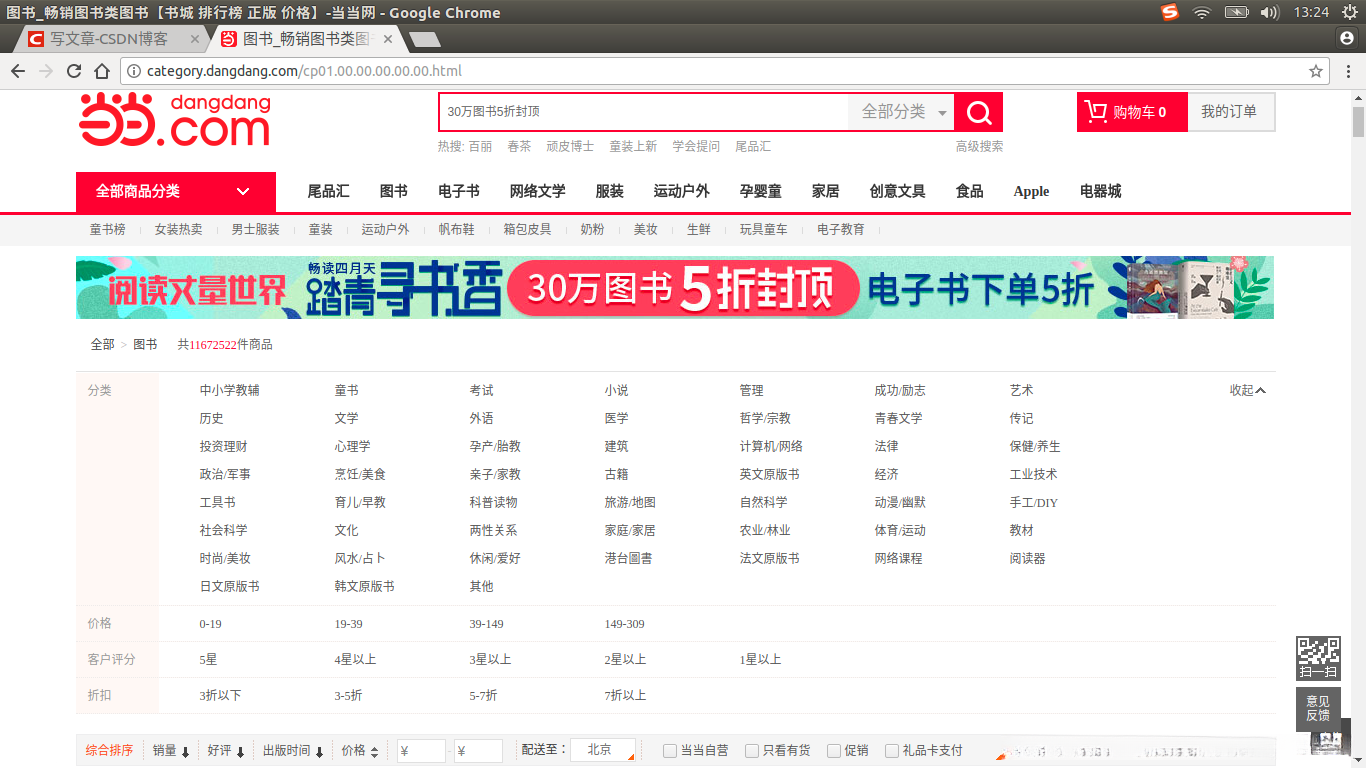
Task: Open 电子书 in the navigation bar
Action: click(459, 192)
